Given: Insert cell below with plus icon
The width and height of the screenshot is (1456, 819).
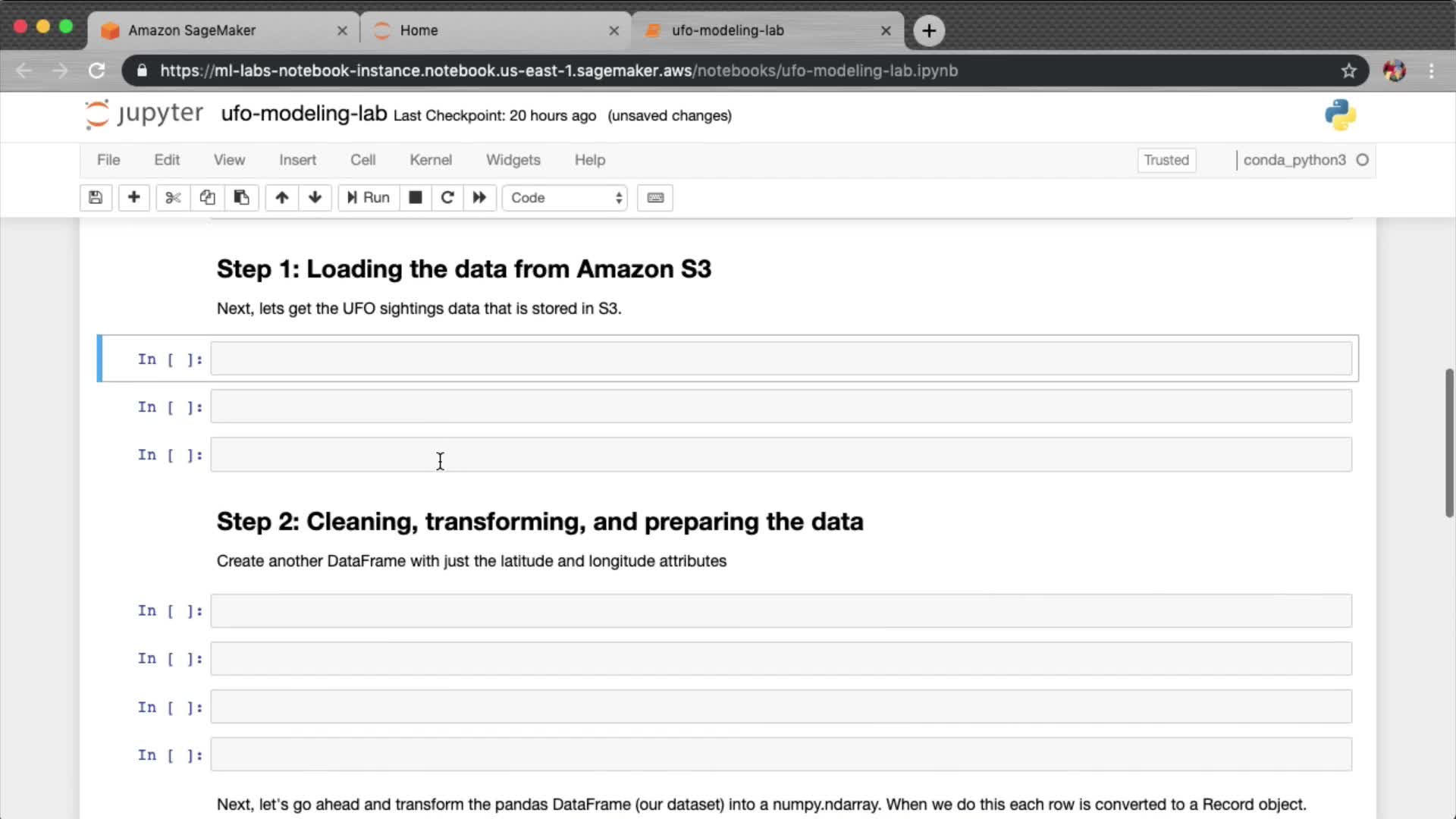Looking at the screenshot, I should tap(133, 198).
